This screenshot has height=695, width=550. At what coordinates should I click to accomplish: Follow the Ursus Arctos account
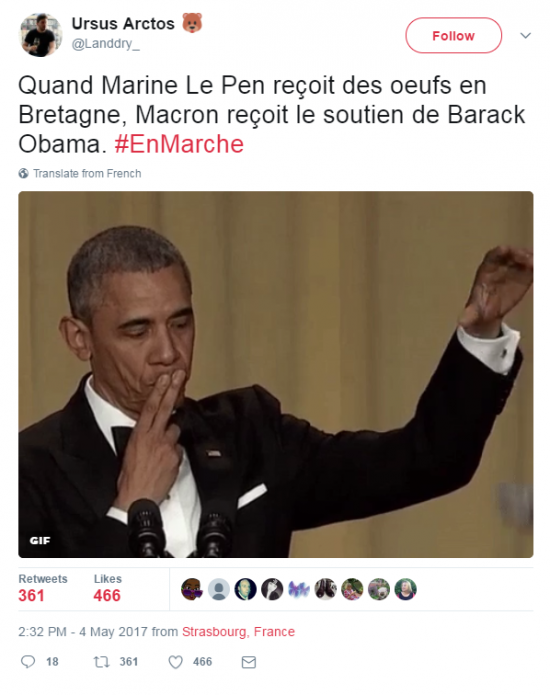(x=453, y=35)
